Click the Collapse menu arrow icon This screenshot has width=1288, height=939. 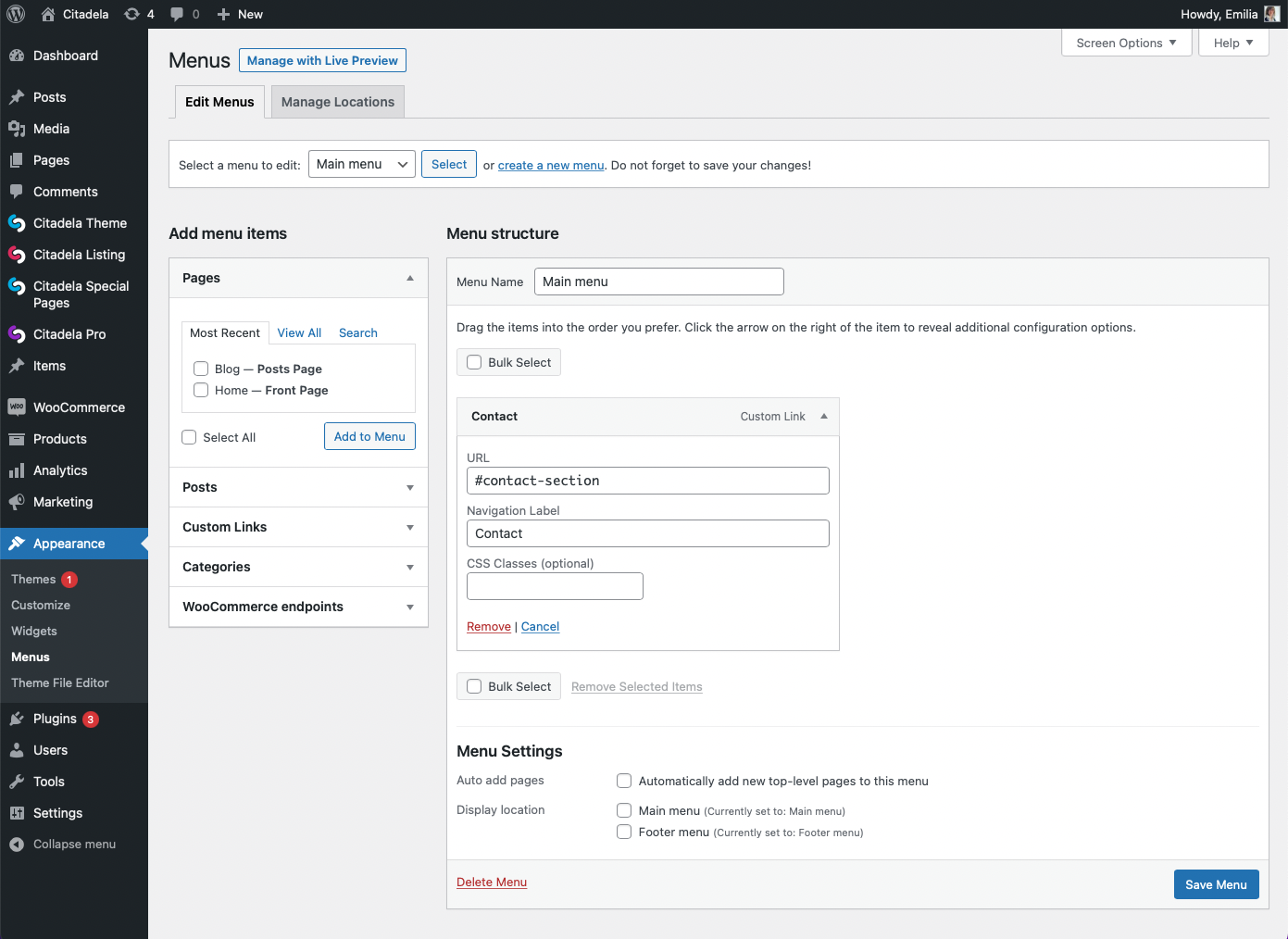point(17,845)
